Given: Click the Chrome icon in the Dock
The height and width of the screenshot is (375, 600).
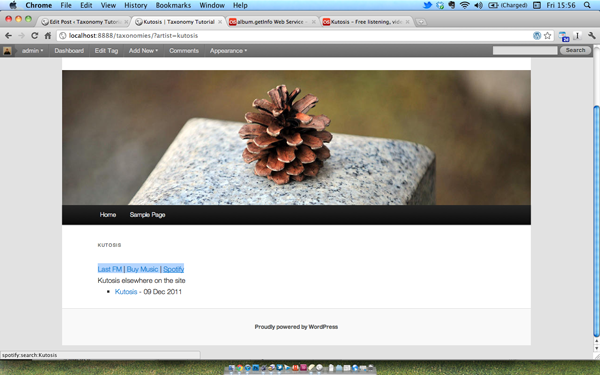Looking at the screenshot, I should (240, 368).
